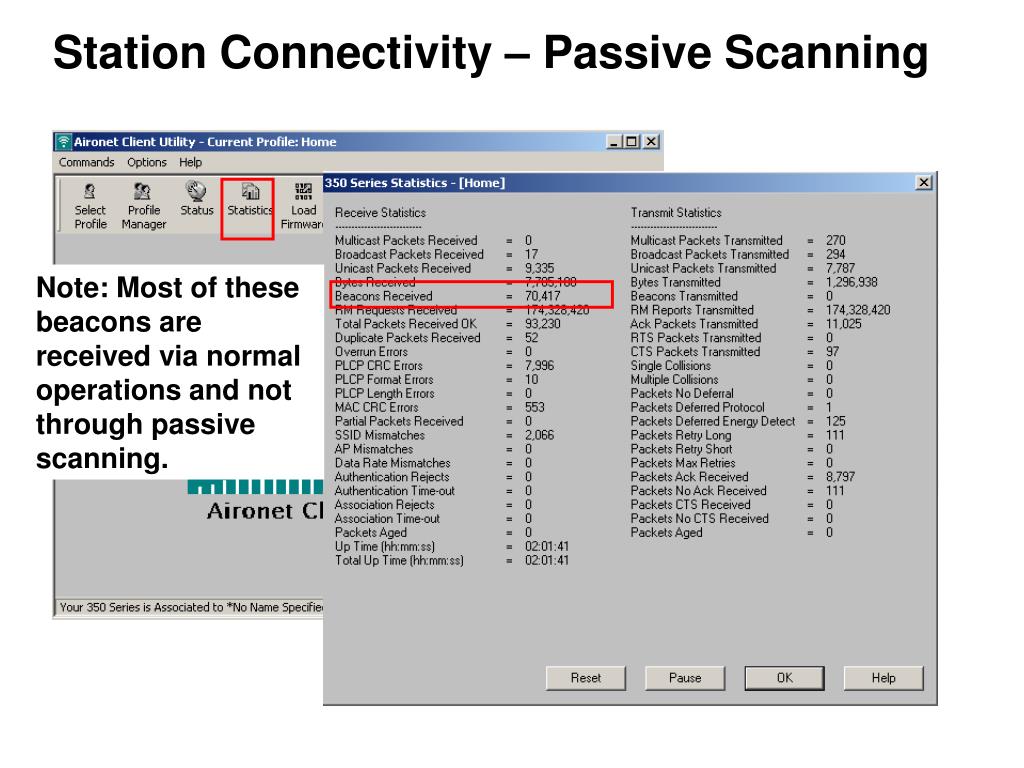Select the PLCP Length Errors label
Viewport: 1024px width, 768px height.
(384, 393)
